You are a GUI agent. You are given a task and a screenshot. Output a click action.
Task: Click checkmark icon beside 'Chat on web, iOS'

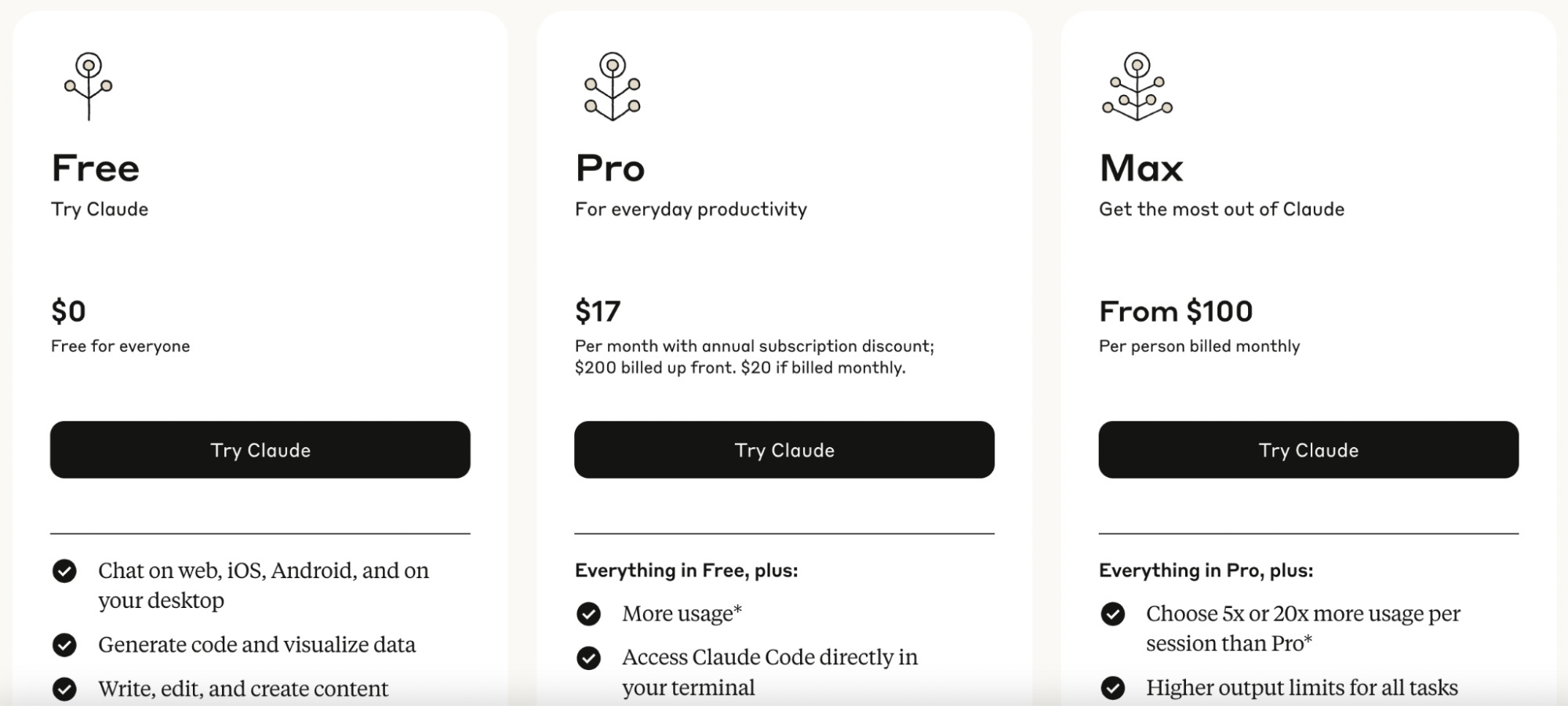coord(64,571)
